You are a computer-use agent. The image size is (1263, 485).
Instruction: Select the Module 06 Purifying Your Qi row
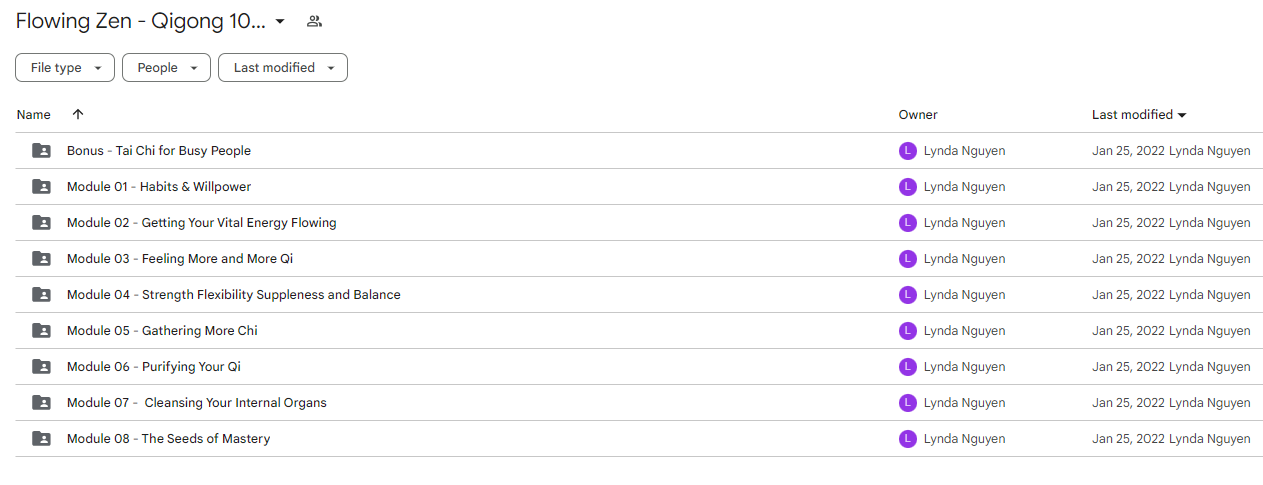(x=639, y=367)
